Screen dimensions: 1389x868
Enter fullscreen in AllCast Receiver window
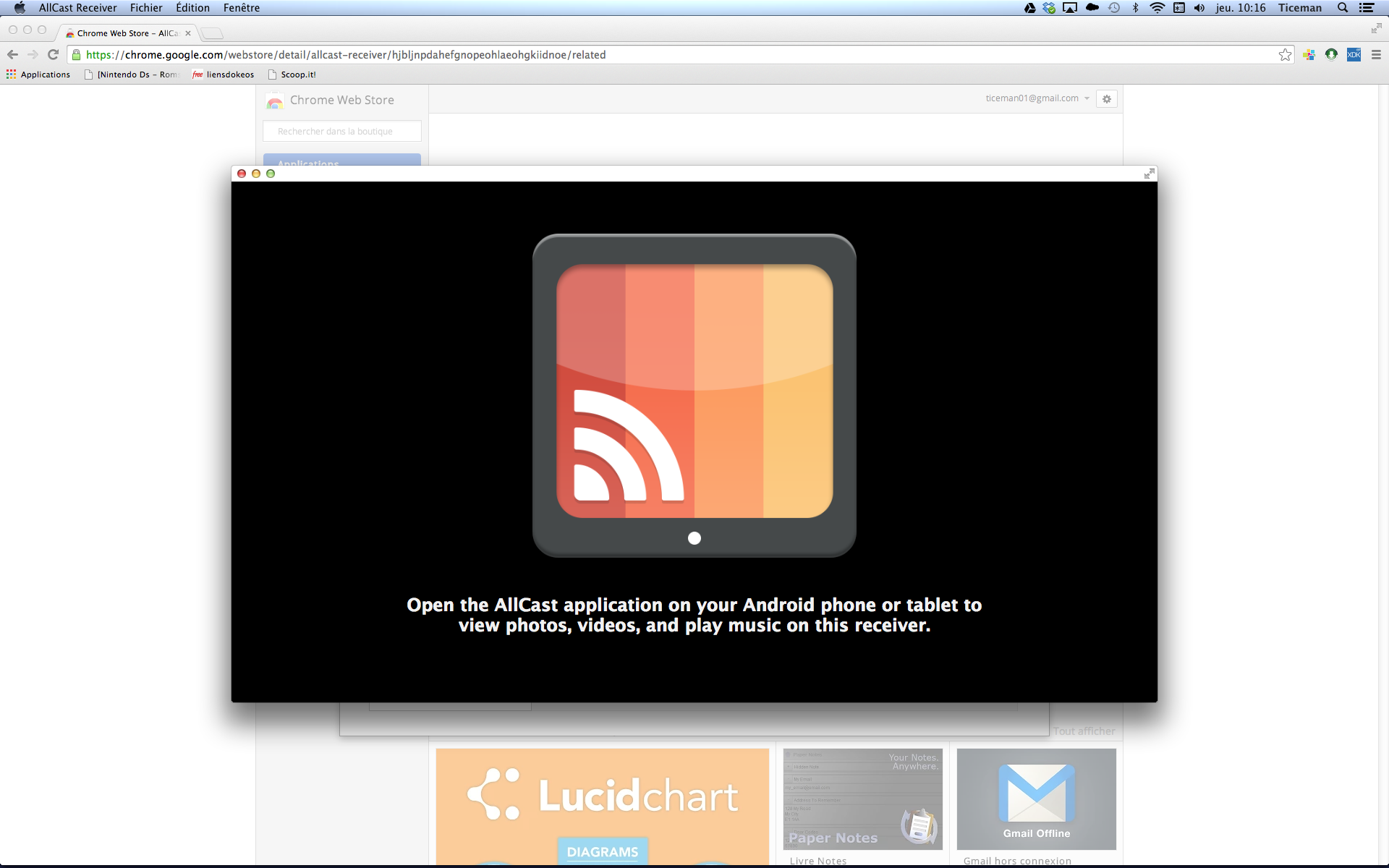pyautogui.click(x=1149, y=174)
